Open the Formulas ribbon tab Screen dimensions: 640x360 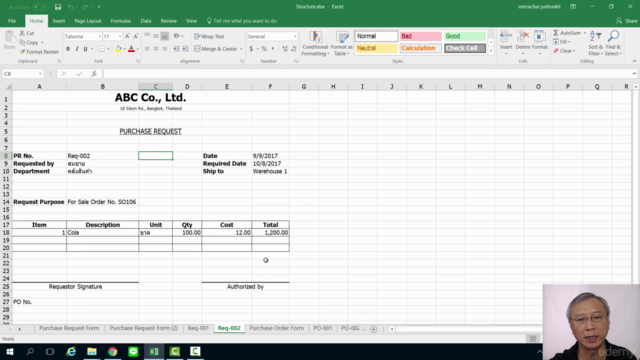tap(121, 21)
